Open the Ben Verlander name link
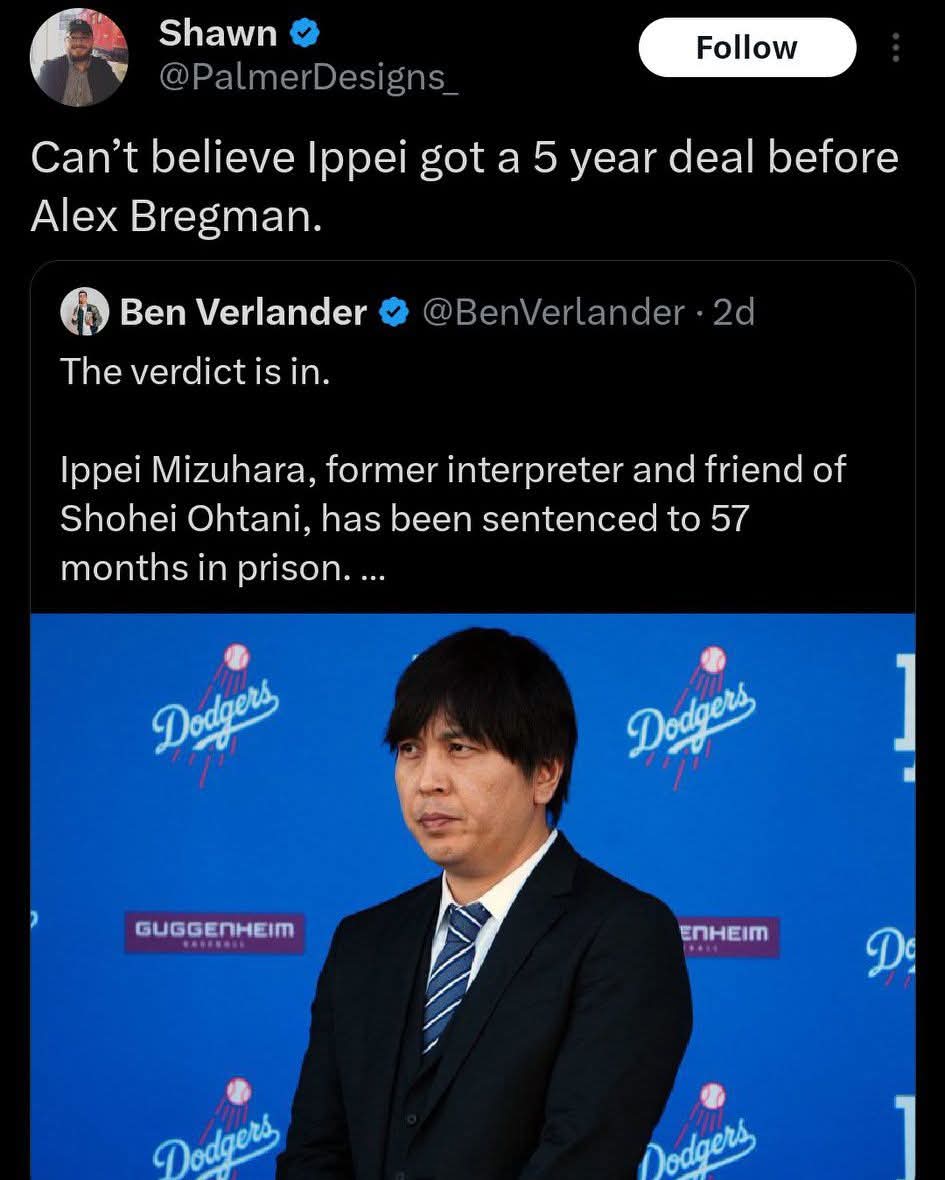Screen dimensions: 945x1180 pyautogui.click(x=243, y=314)
